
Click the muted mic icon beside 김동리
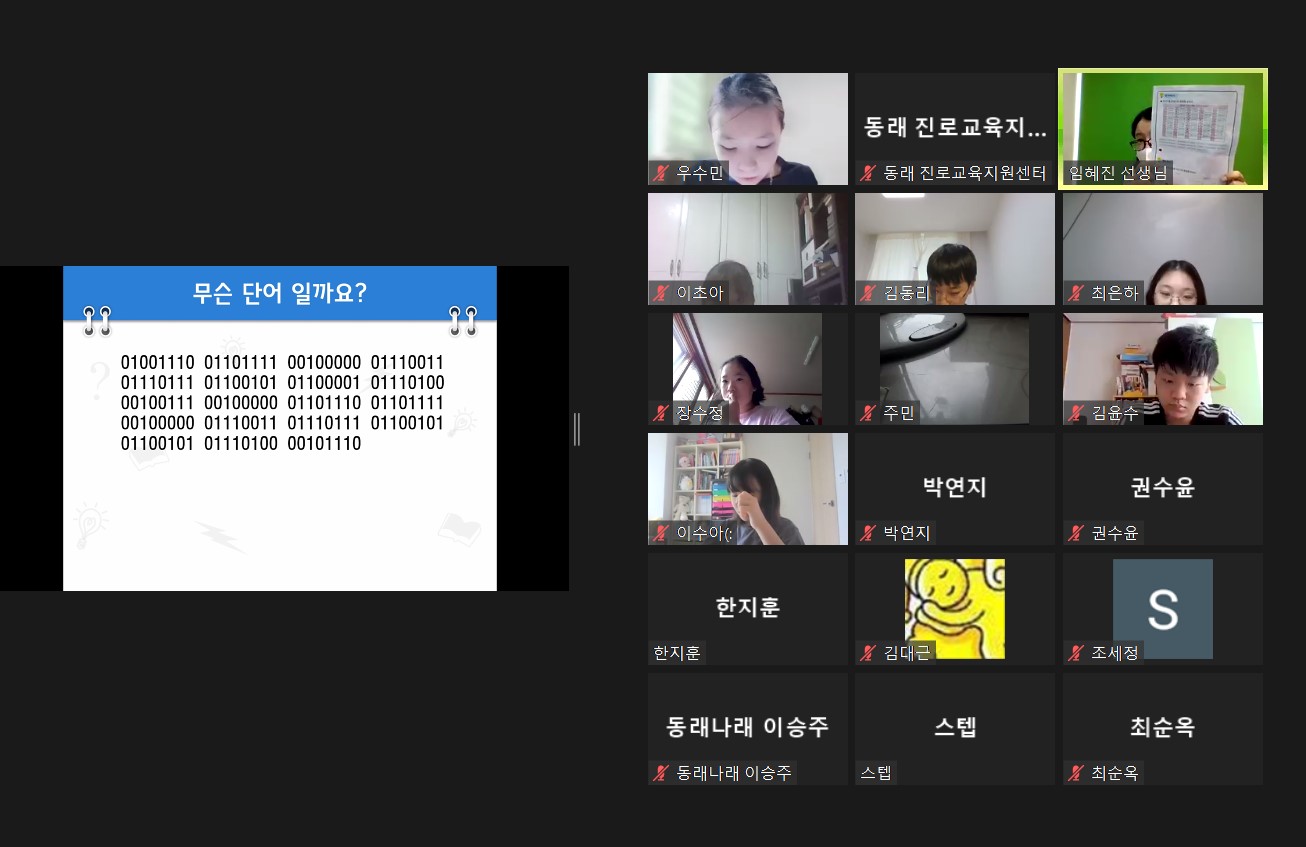coord(868,293)
